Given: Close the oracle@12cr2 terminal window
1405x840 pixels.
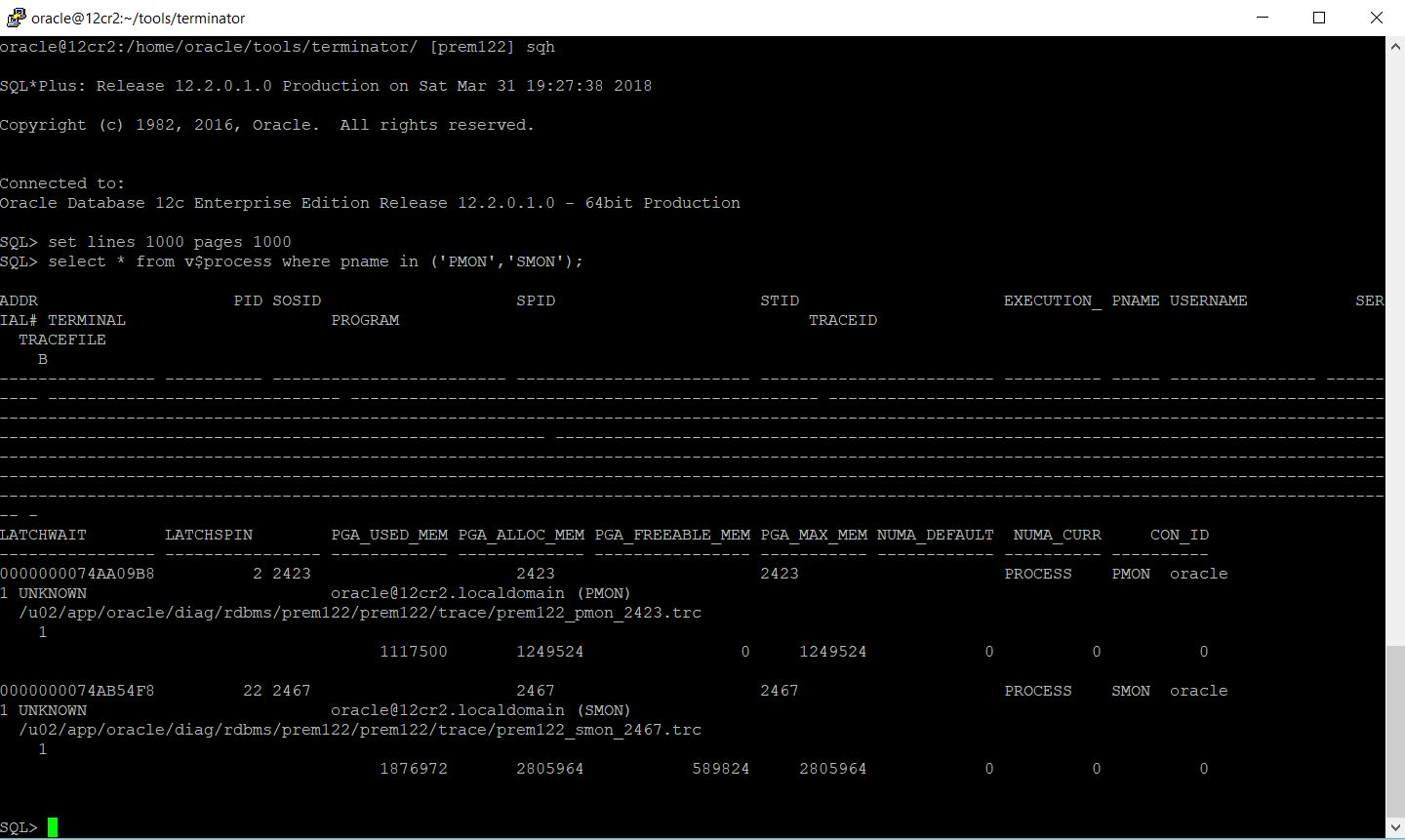Looking at the screenshot, I should pyautogui.click(x=1377, y=18).
